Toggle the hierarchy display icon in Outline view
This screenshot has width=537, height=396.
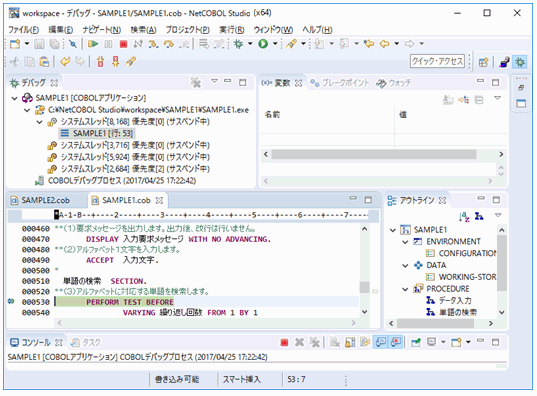click(479, 216)
